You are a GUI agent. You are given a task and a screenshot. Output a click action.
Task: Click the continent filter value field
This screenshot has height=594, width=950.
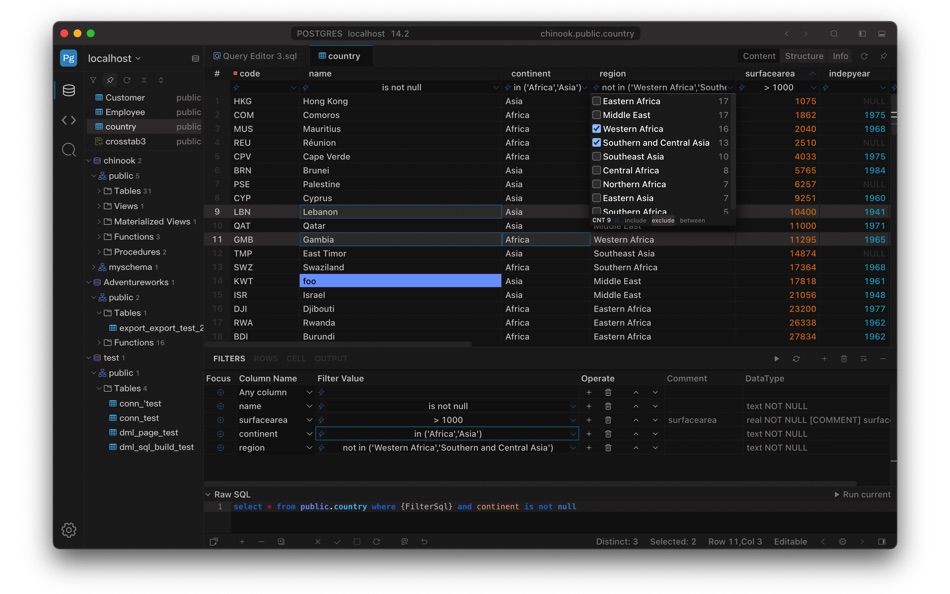click(448, 434)
